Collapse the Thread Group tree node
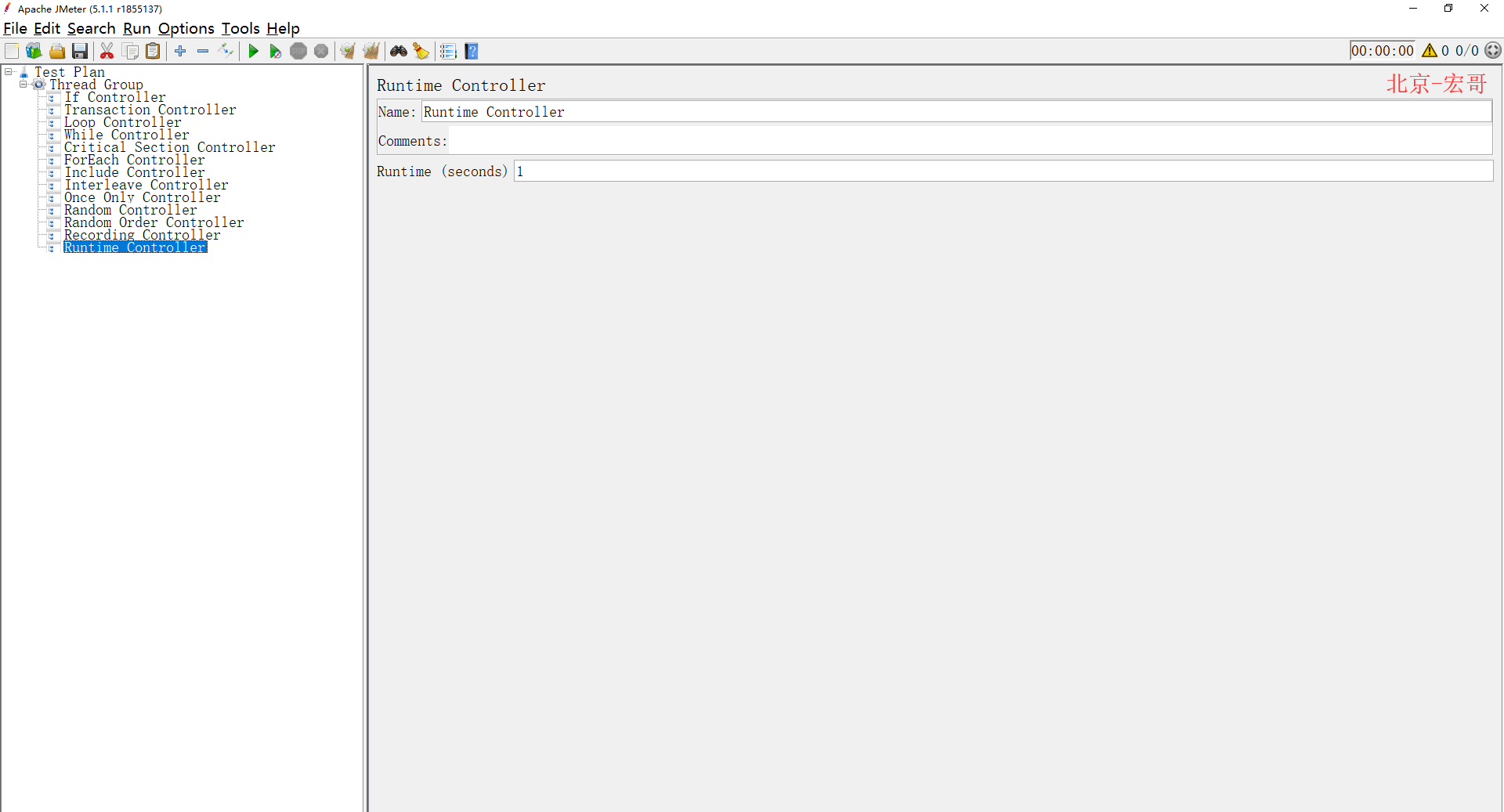 23,84
